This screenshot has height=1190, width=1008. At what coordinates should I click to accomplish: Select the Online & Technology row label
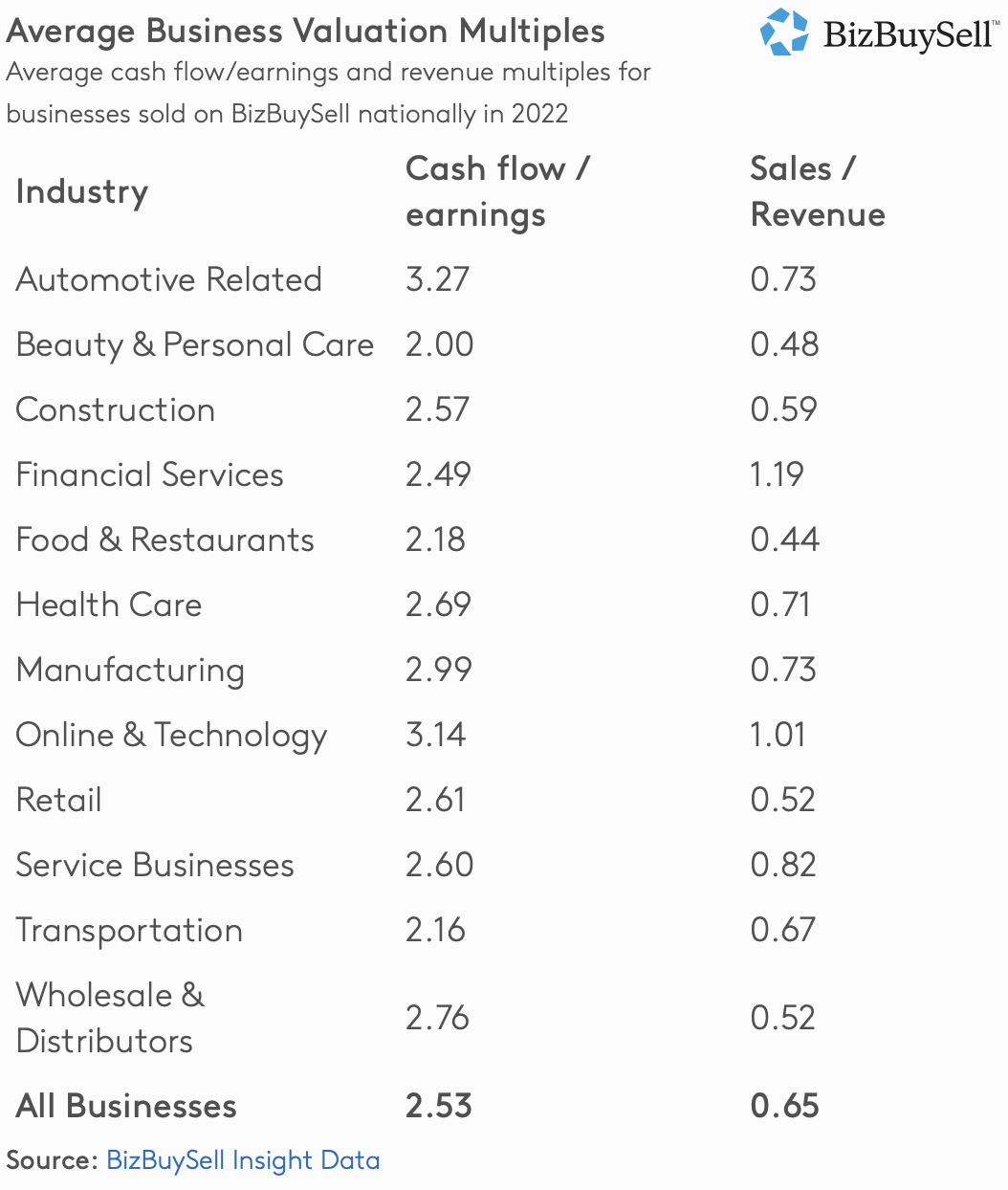(x=172, y=735)
